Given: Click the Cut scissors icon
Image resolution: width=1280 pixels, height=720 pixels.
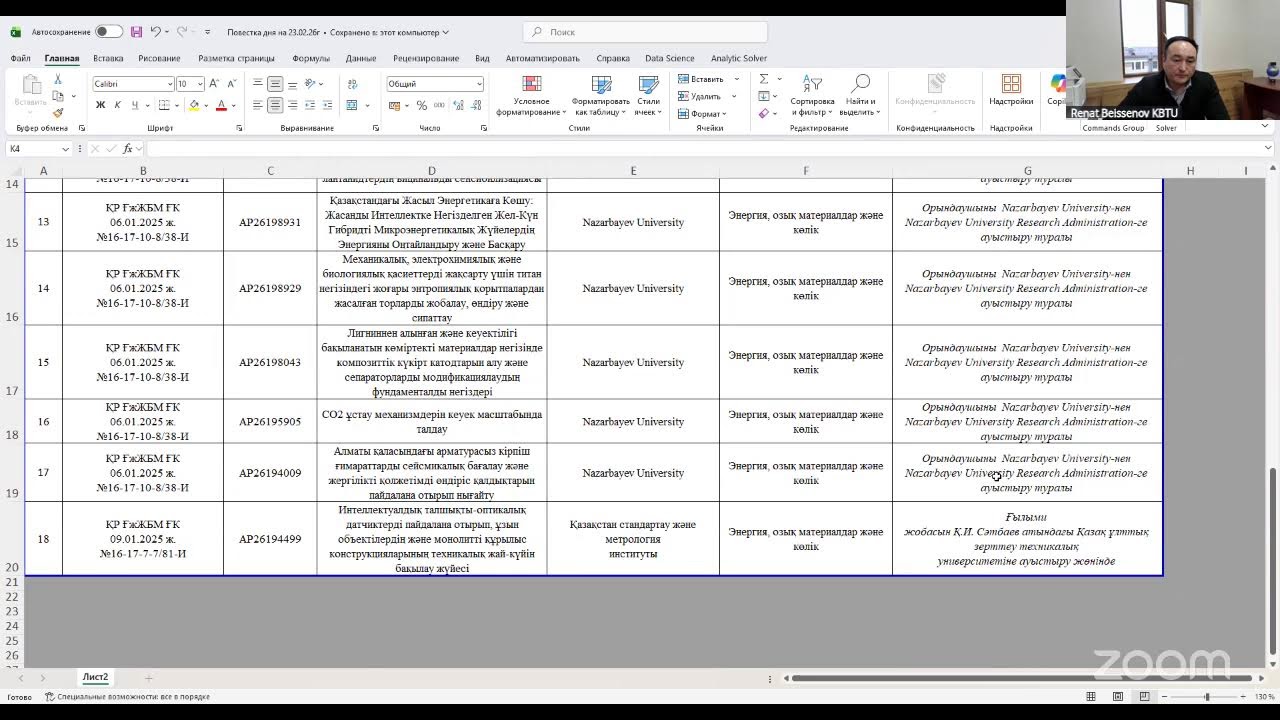Looking at the screenshot, I should [58, 79].
